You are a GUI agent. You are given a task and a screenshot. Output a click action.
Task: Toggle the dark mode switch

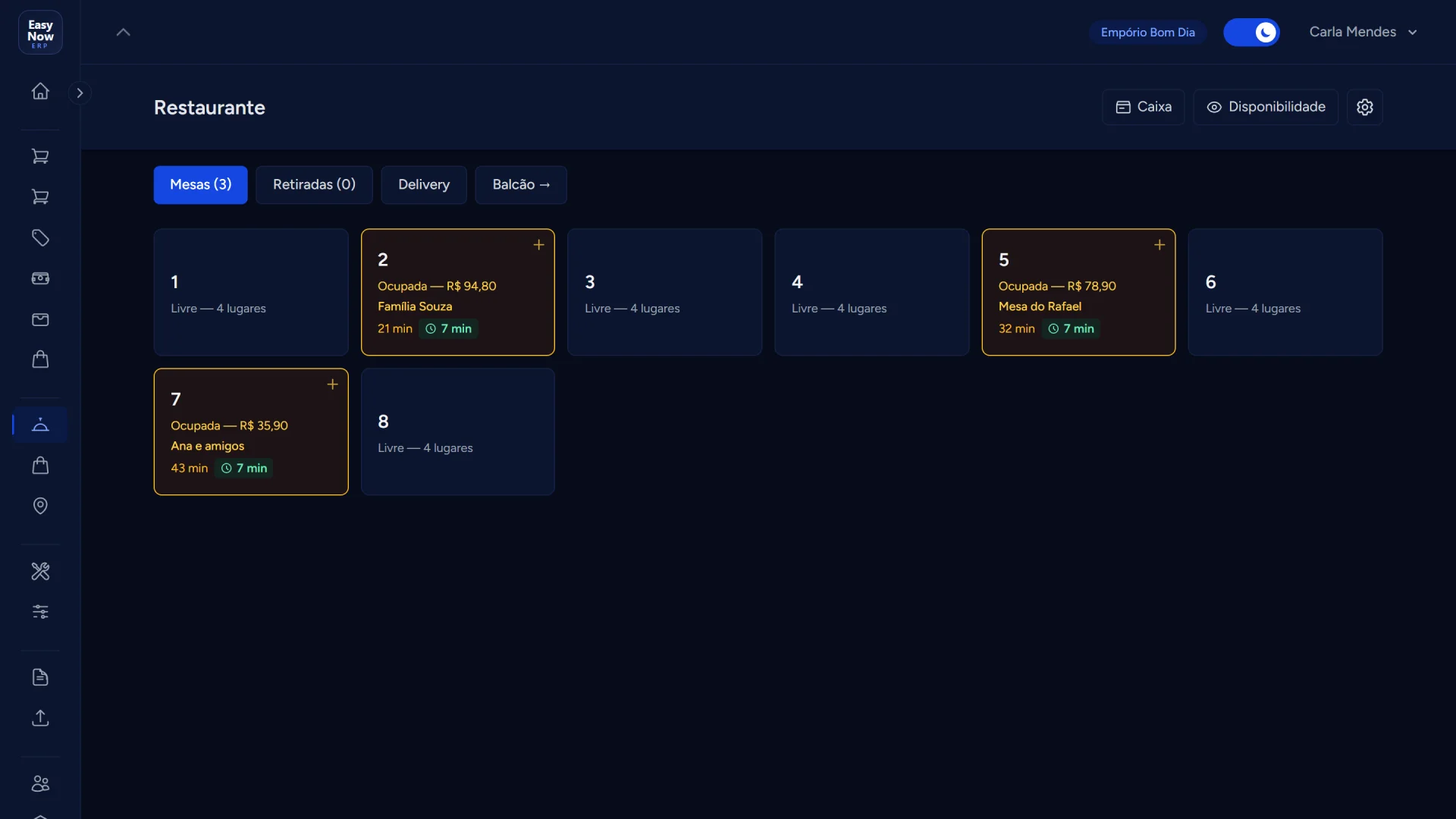(1251, 32)
